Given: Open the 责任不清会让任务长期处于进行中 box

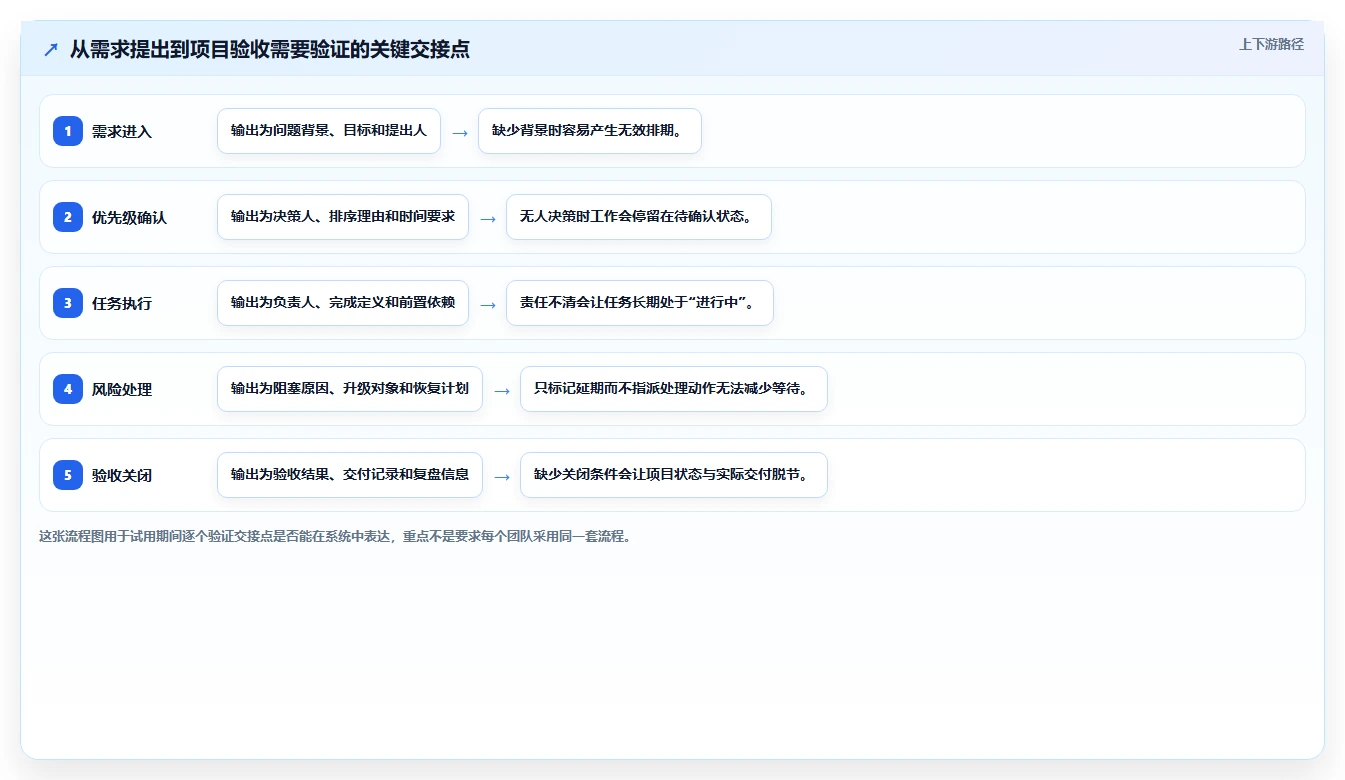Looking at the screenshot, I should [640, 303].
